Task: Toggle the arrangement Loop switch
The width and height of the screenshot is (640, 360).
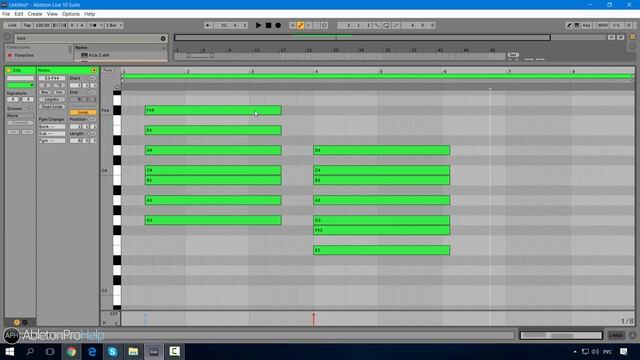Action: [x=386, y=25]
